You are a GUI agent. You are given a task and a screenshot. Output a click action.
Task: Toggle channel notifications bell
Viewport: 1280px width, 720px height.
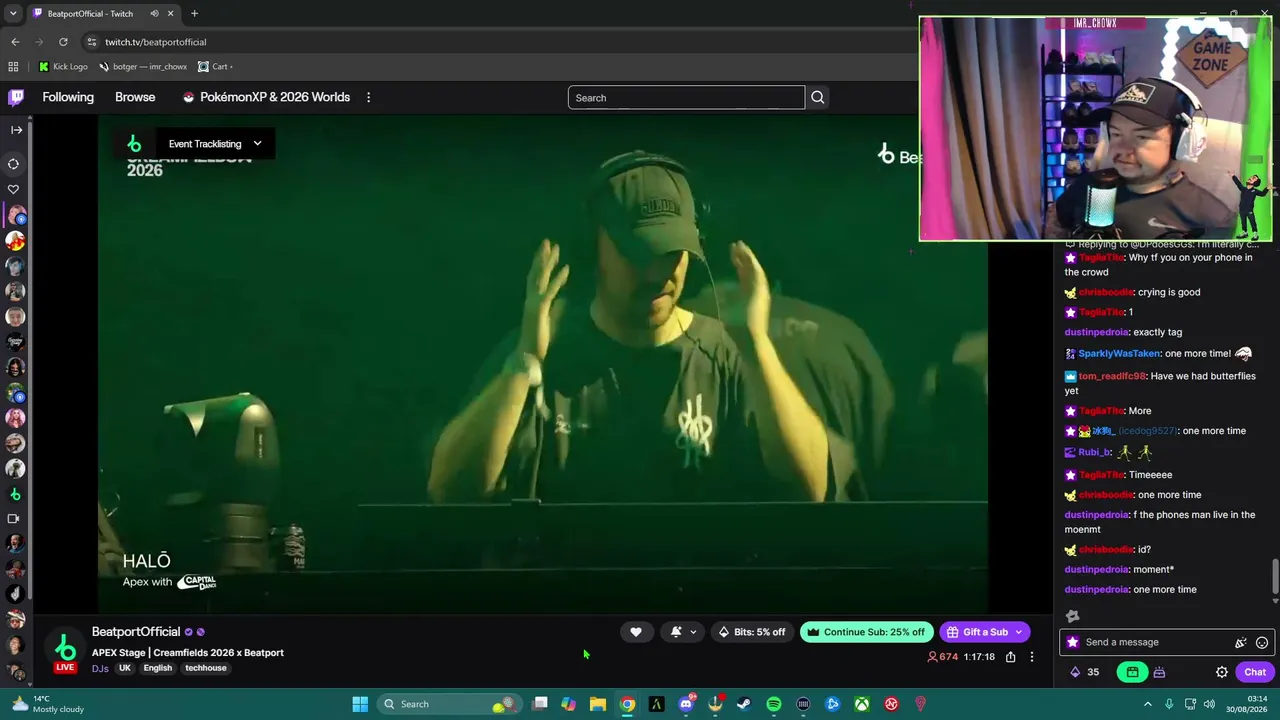[x=676, y=632]
